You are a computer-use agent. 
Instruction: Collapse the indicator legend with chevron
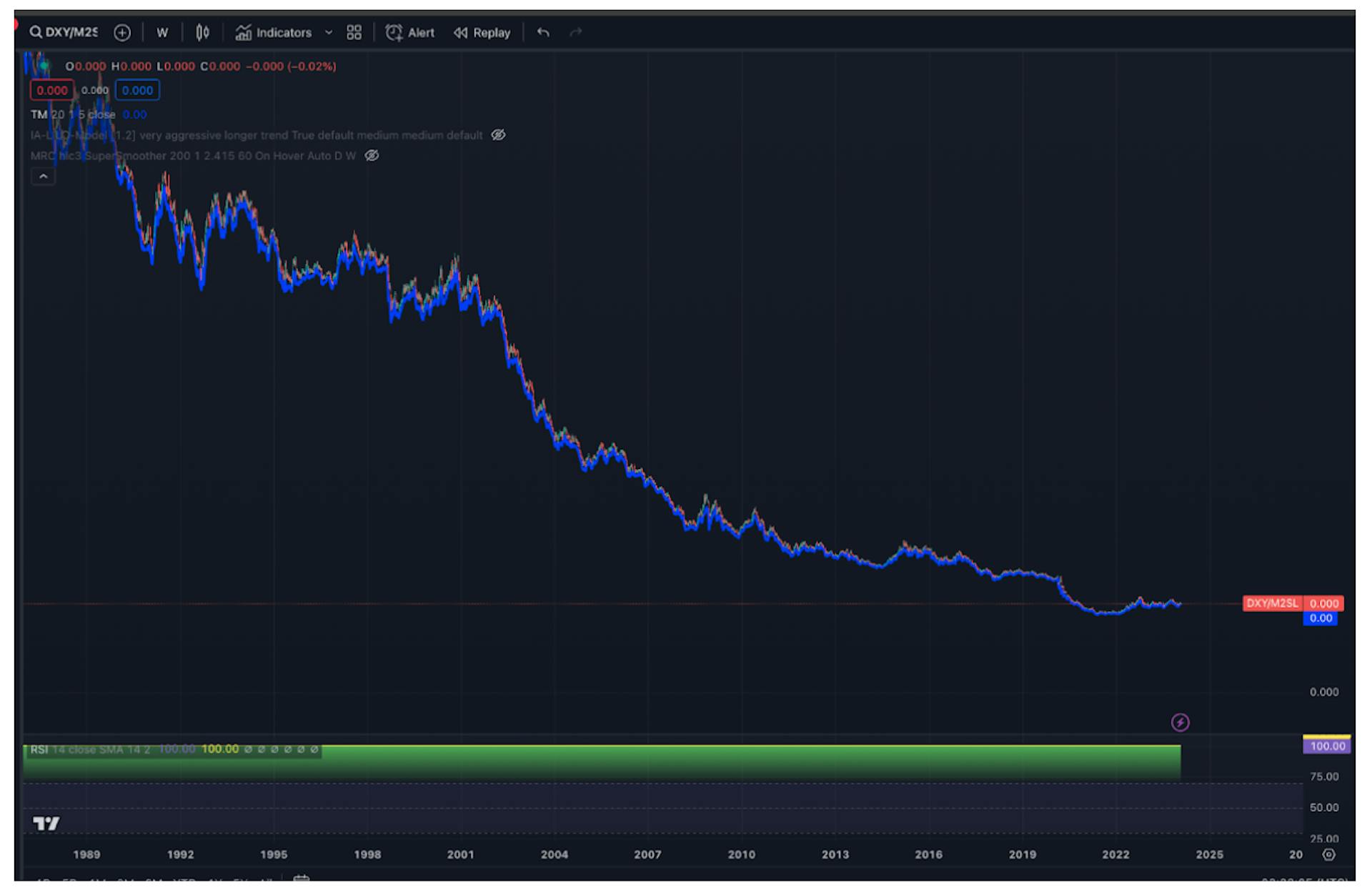pyautogui.click(x=43, y=177)
